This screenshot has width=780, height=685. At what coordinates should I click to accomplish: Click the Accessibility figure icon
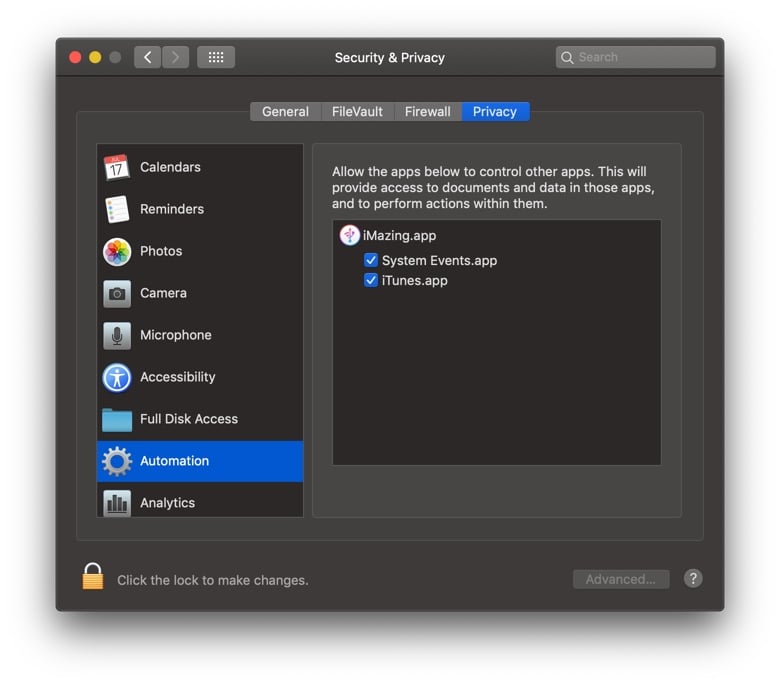coord(117,378)
